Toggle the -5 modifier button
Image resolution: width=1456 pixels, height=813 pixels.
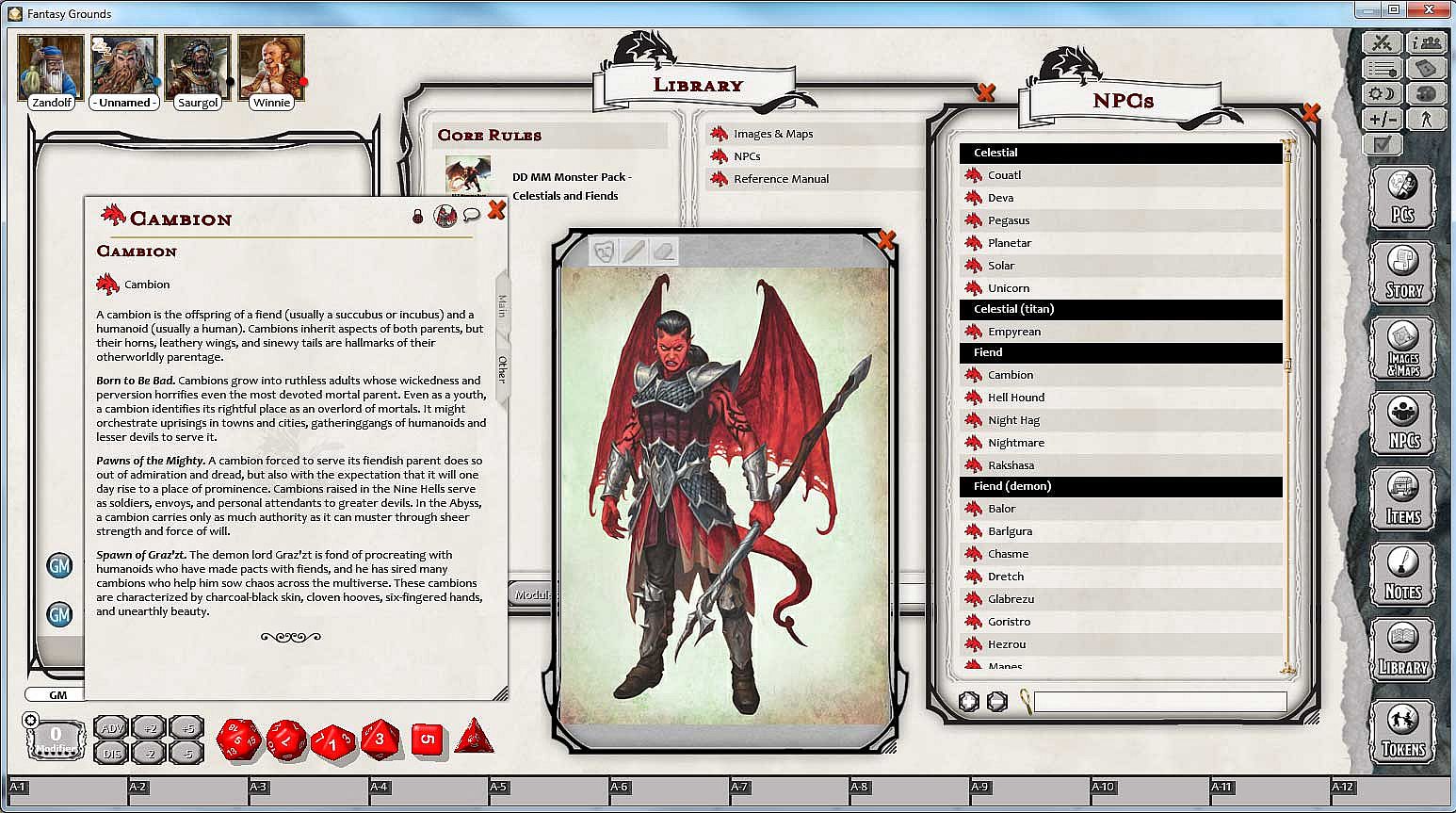tap(186, 753)
